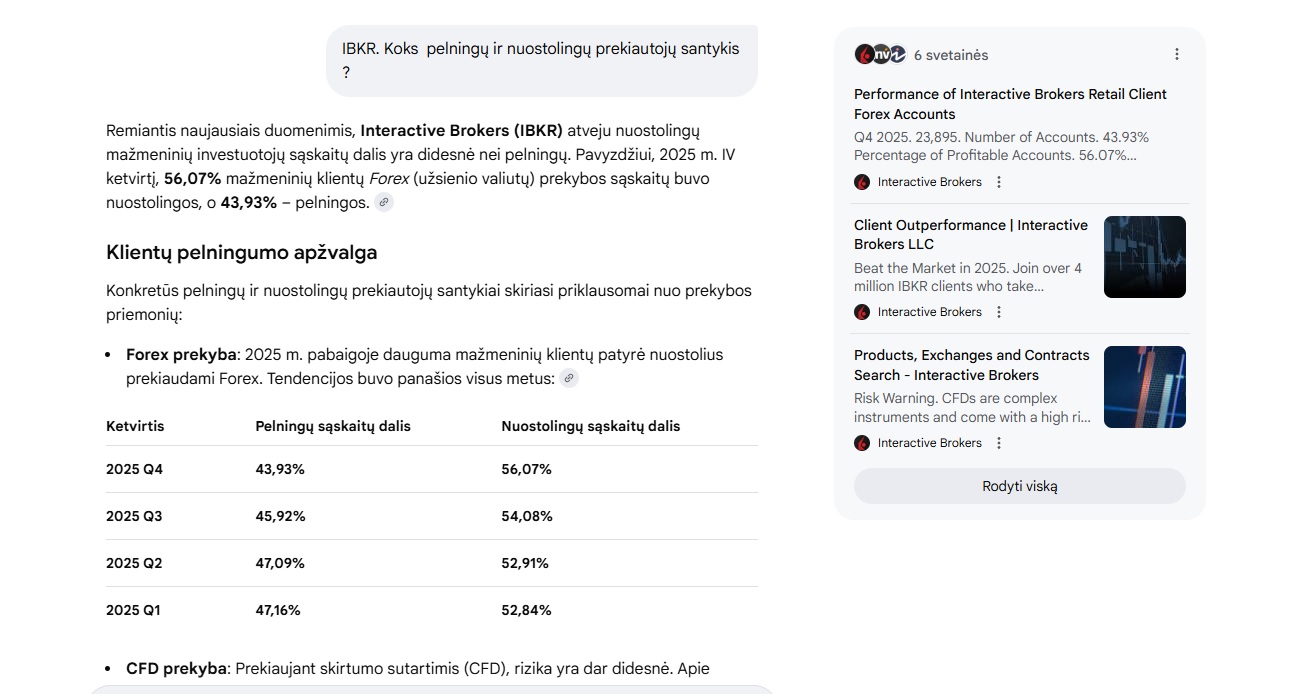The image size is (1305, 694).
Task: Click the dark chart thumbnail for Client Outperformance
Action: pyautogui.click(x=1145, y=257)
